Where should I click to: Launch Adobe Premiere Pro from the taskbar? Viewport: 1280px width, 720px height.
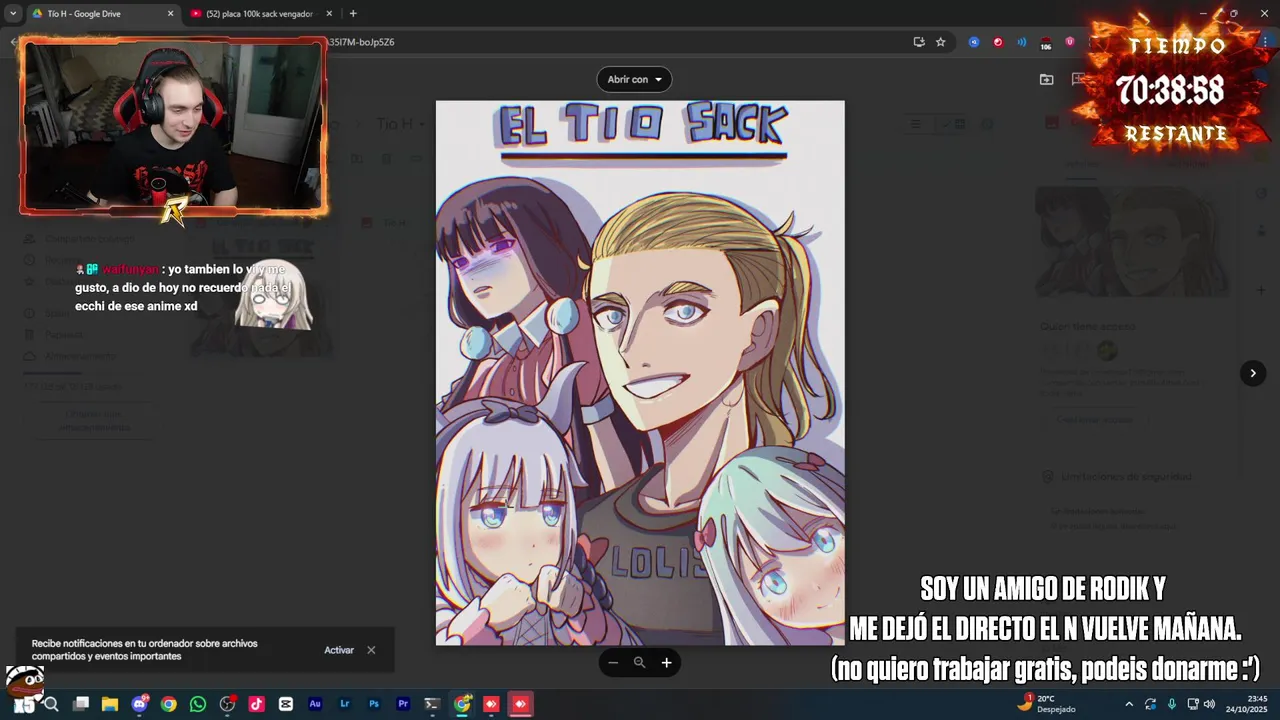[x=403, y=704]
